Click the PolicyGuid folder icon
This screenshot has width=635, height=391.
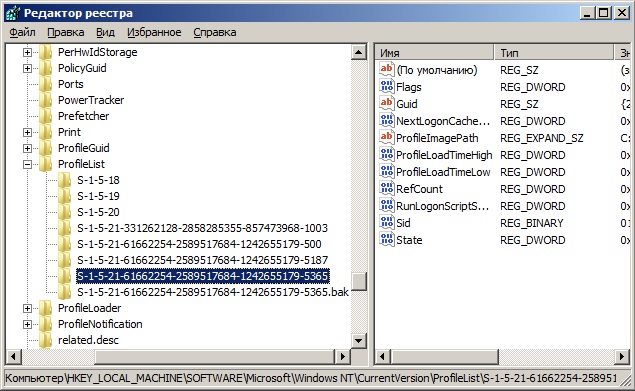[46, 68]
